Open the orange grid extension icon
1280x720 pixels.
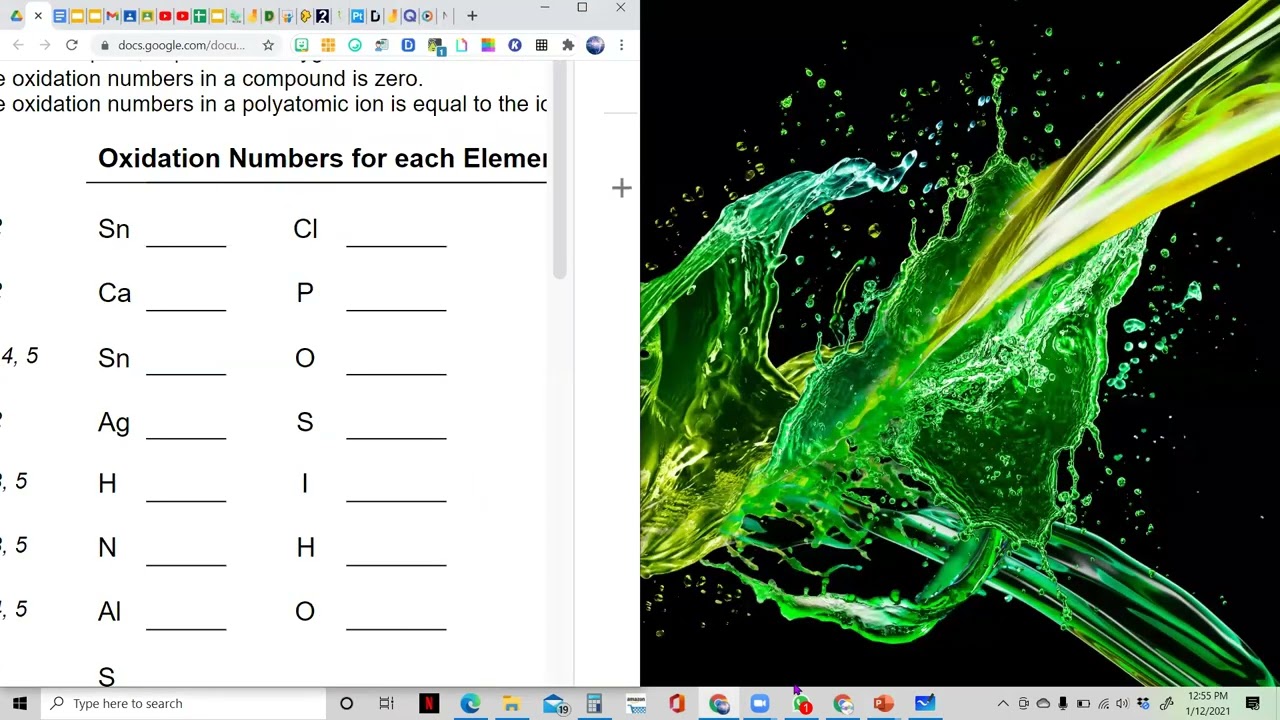(x=328, y=45)
